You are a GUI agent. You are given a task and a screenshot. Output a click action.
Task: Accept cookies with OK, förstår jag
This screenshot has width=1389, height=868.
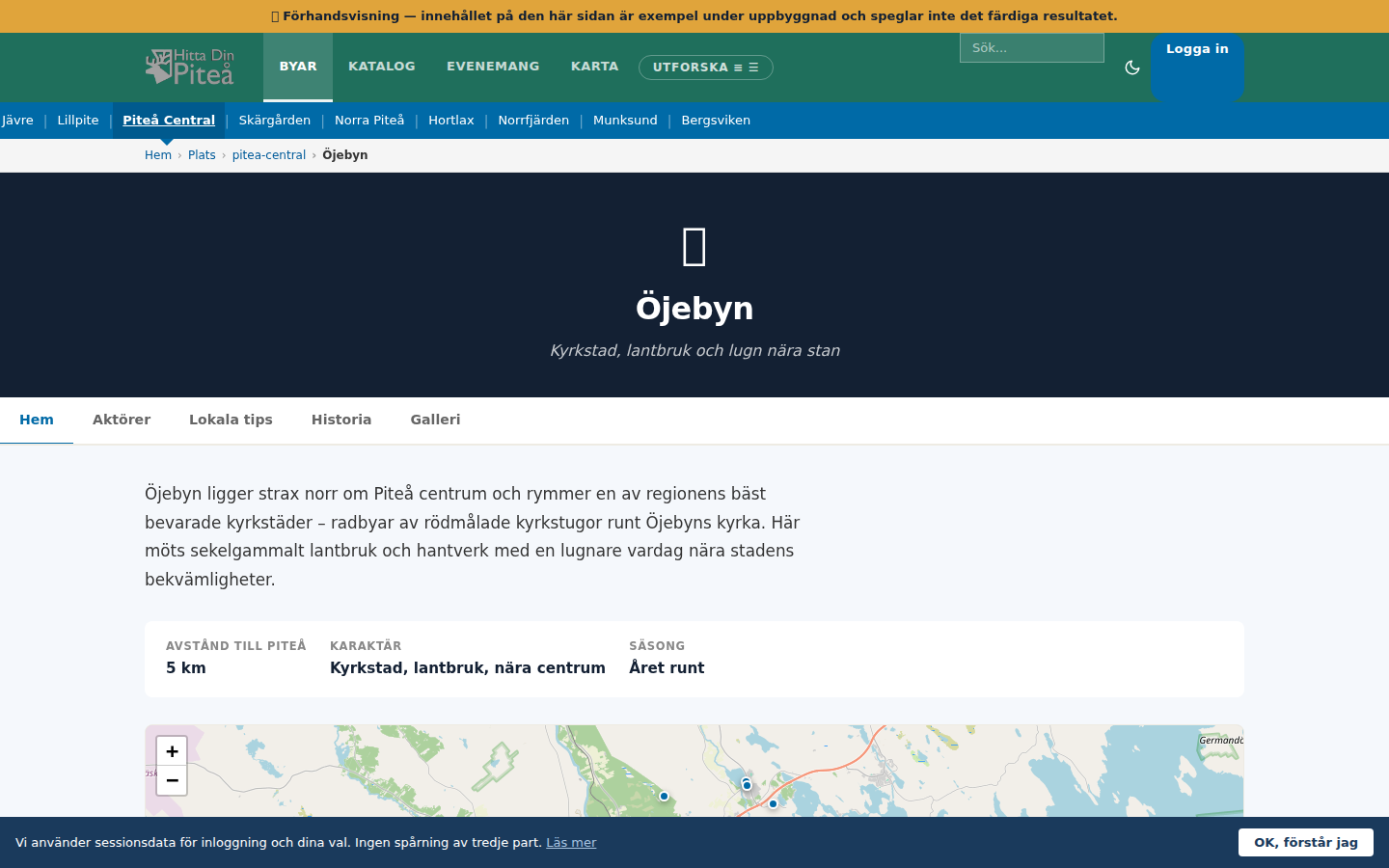tap(1306, 843)
